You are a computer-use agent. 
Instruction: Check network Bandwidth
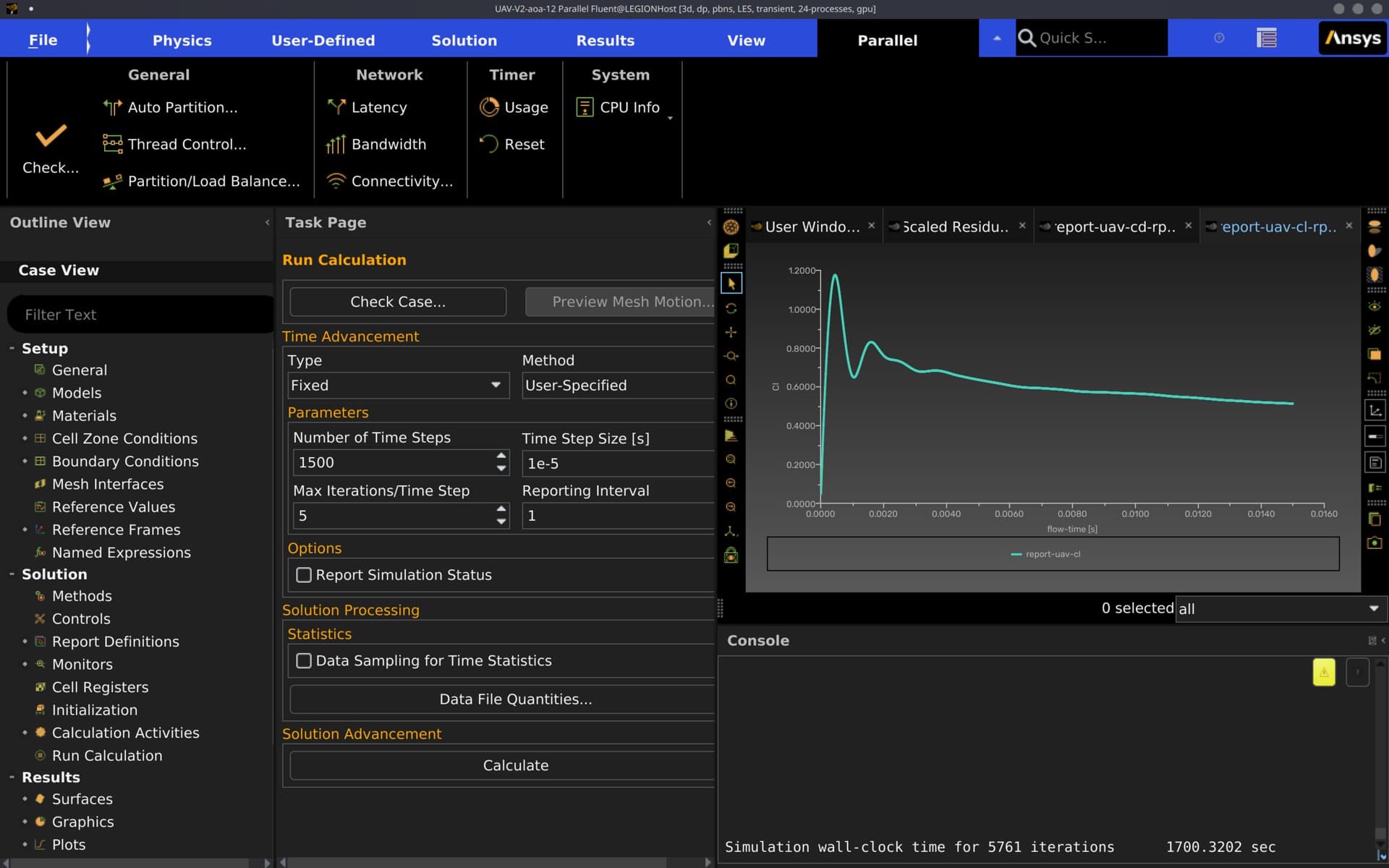pos(388,144)
